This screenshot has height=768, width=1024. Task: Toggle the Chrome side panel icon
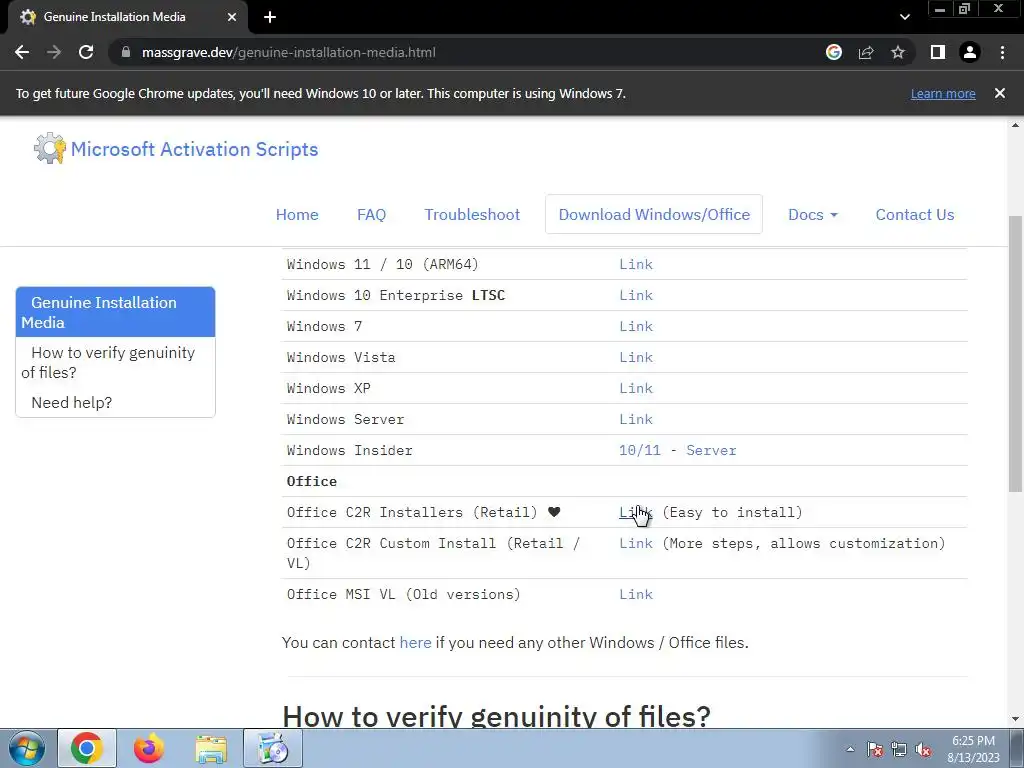pyautogui.click(x=938, y=52)
